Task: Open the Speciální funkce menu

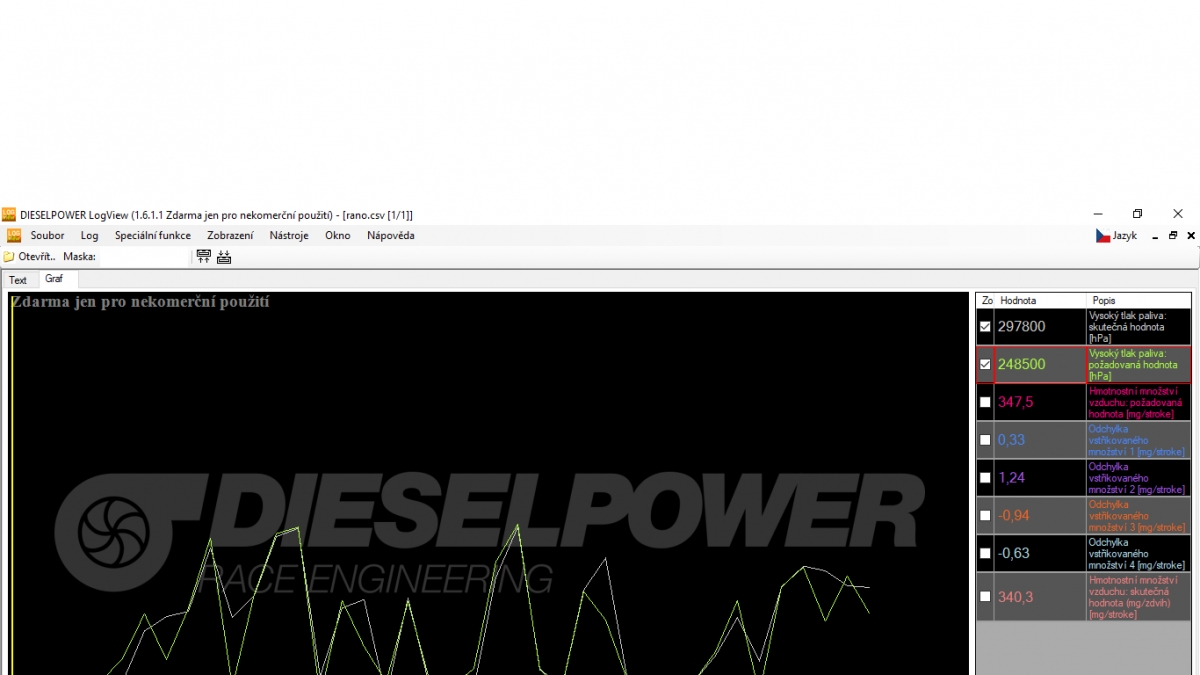Action: 153,236
